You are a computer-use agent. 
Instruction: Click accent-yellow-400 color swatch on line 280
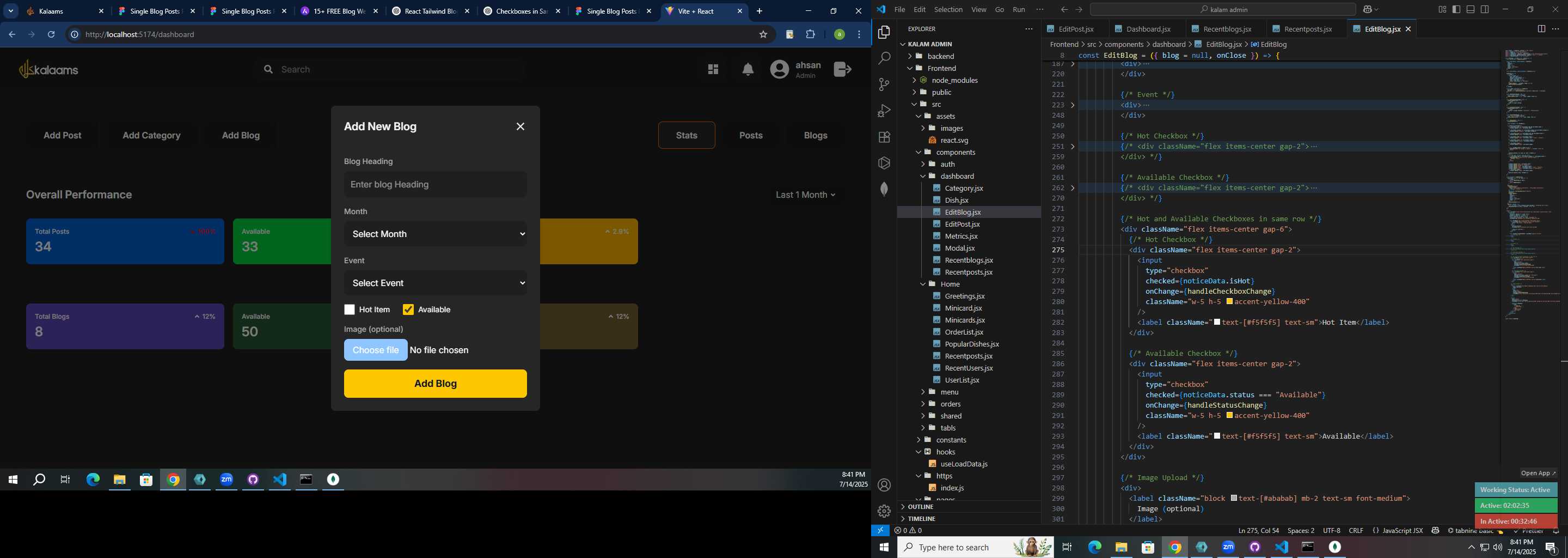(x=1229, y=302)
